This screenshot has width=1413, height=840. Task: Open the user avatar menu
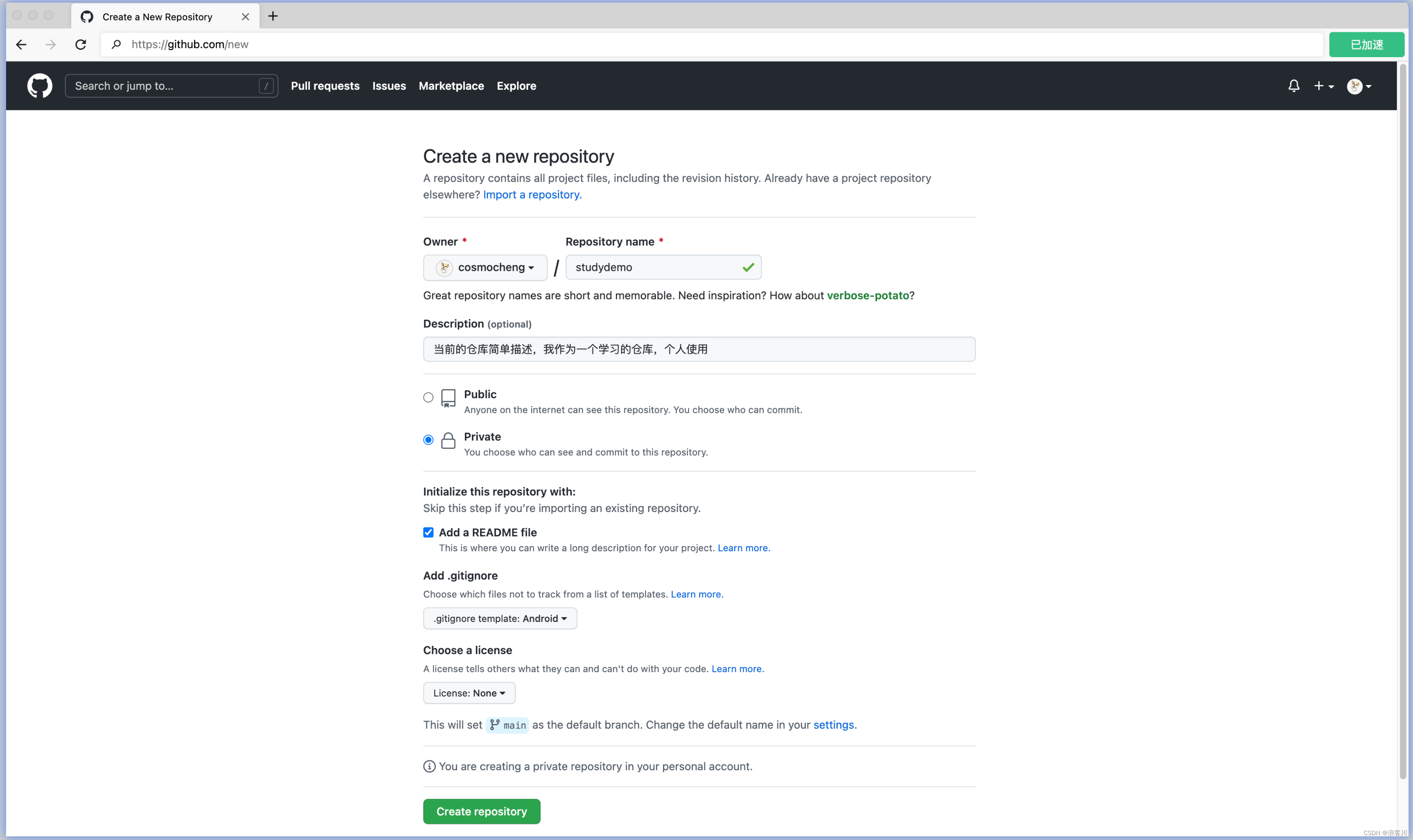1358,86
